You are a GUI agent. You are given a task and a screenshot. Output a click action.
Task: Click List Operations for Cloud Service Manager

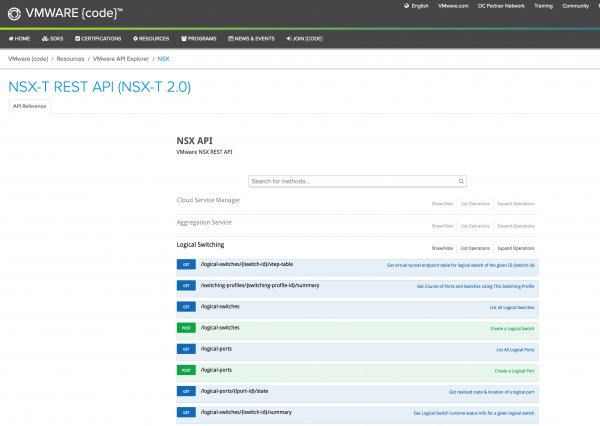click(475, 204)
